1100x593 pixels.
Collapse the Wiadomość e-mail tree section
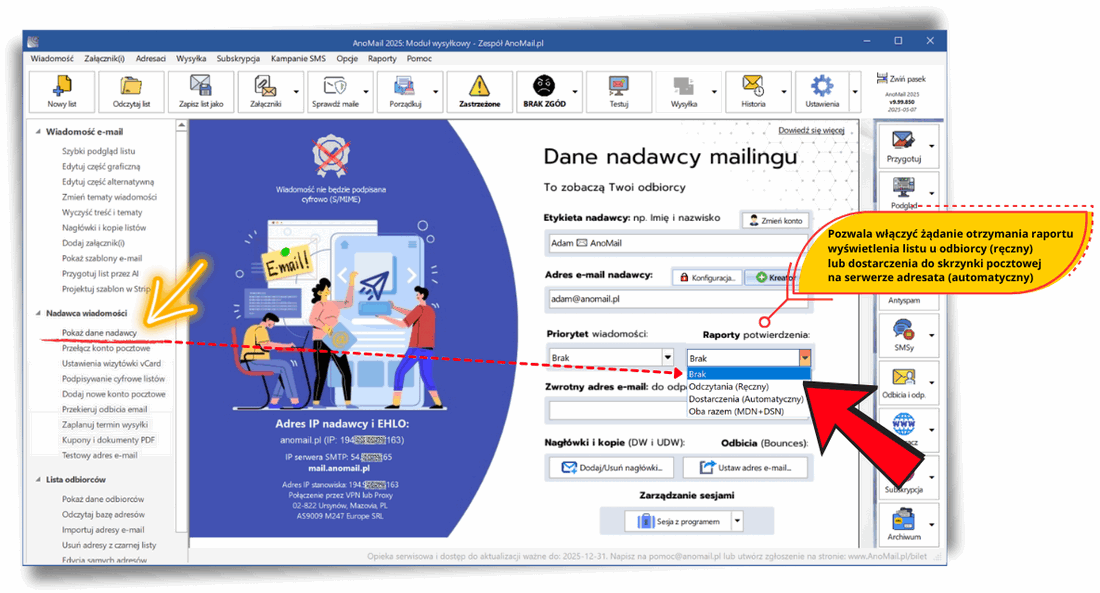pos(38,131)
